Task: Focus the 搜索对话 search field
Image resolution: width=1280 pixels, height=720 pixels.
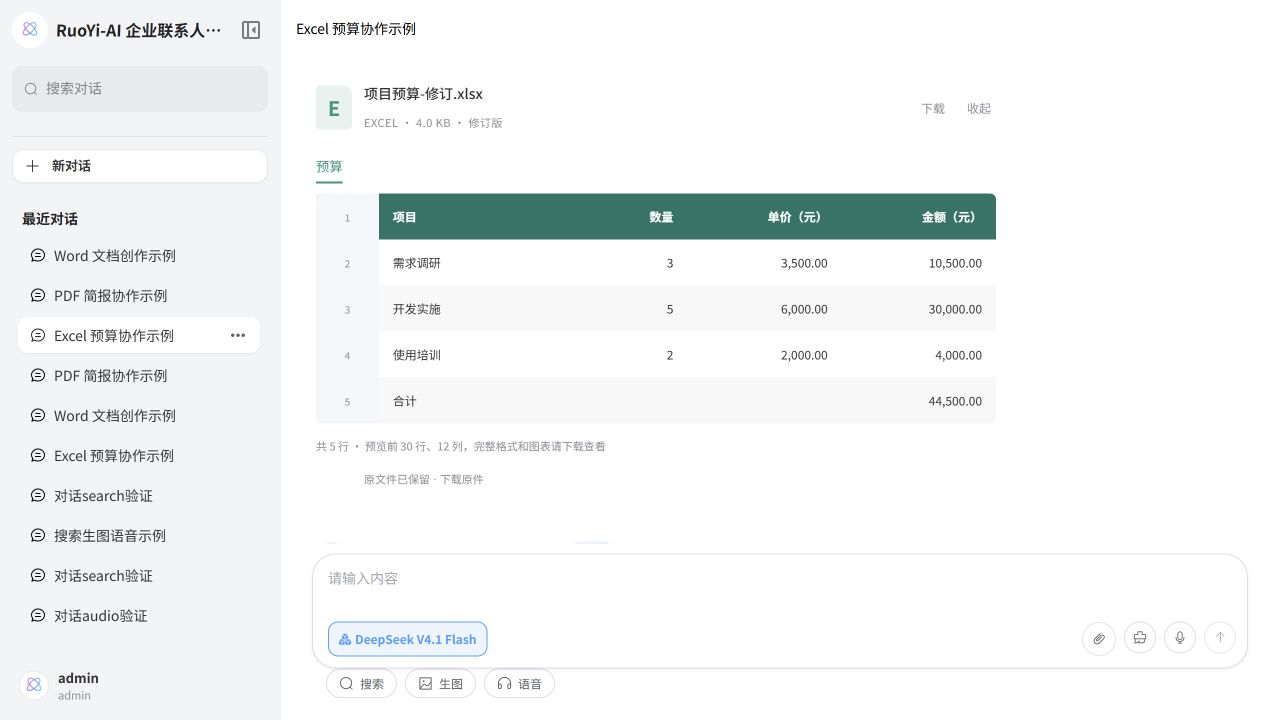Action: (140, 89)
